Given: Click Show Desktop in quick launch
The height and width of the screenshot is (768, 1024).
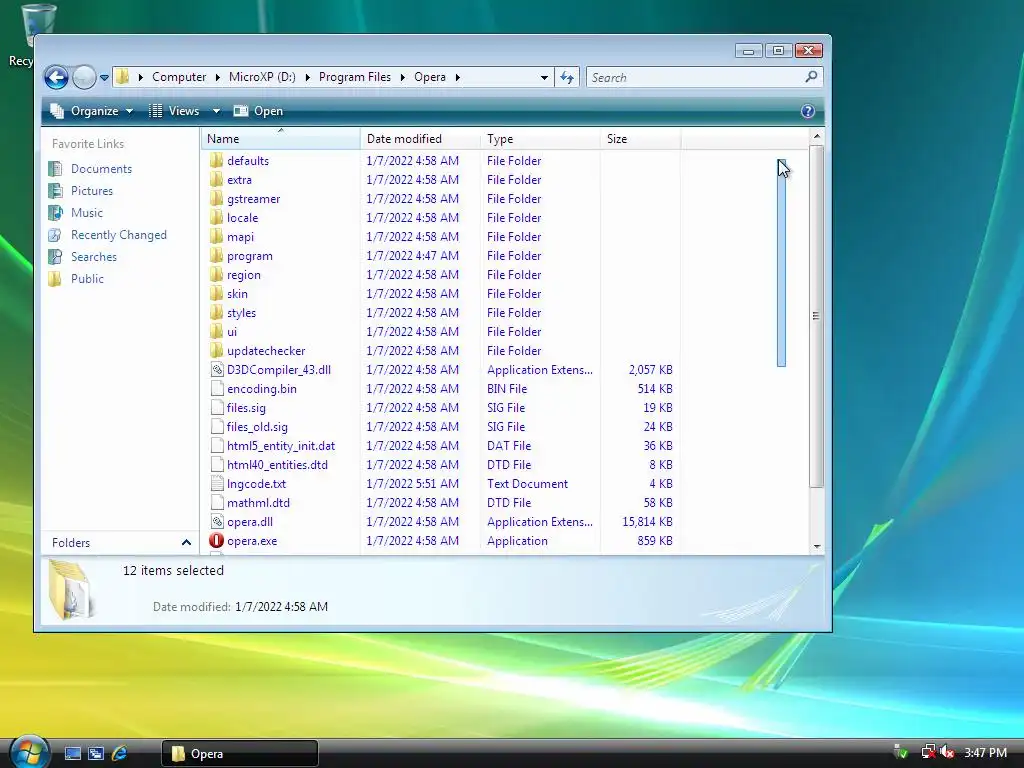Looking at the screenshot, I should click(72, 754).
